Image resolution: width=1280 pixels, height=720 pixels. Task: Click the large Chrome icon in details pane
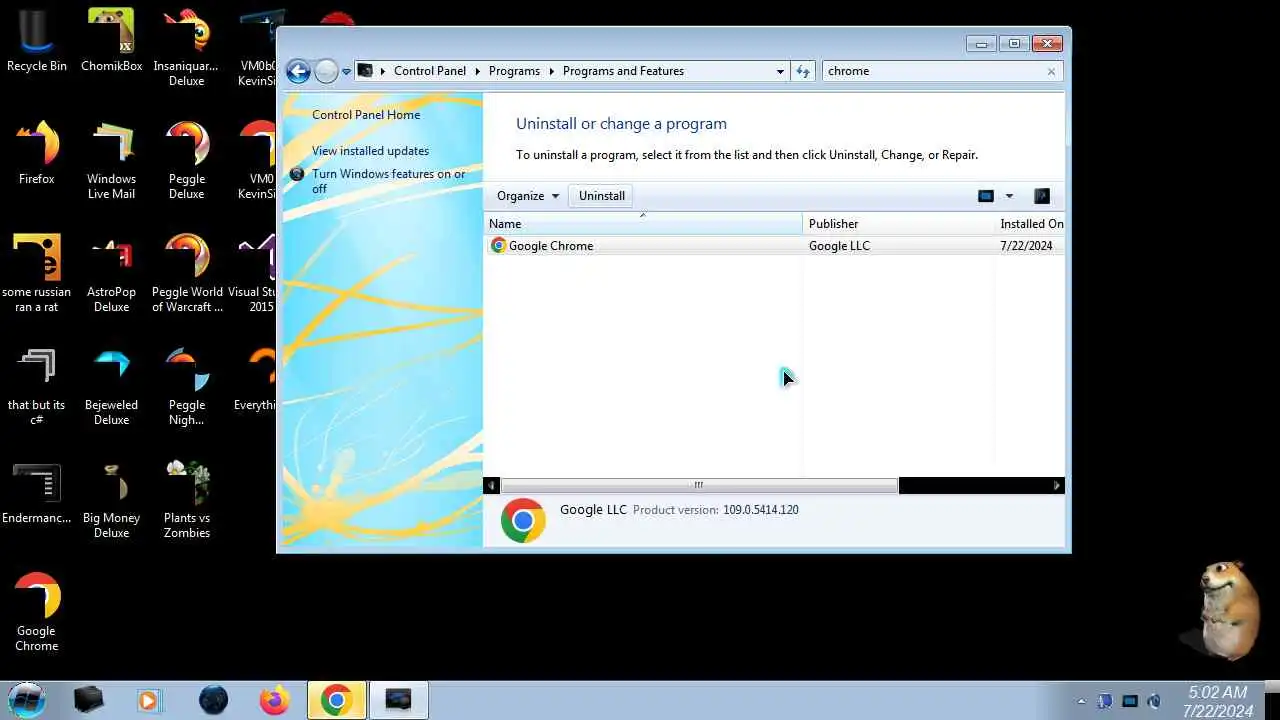tap(523, 521)
